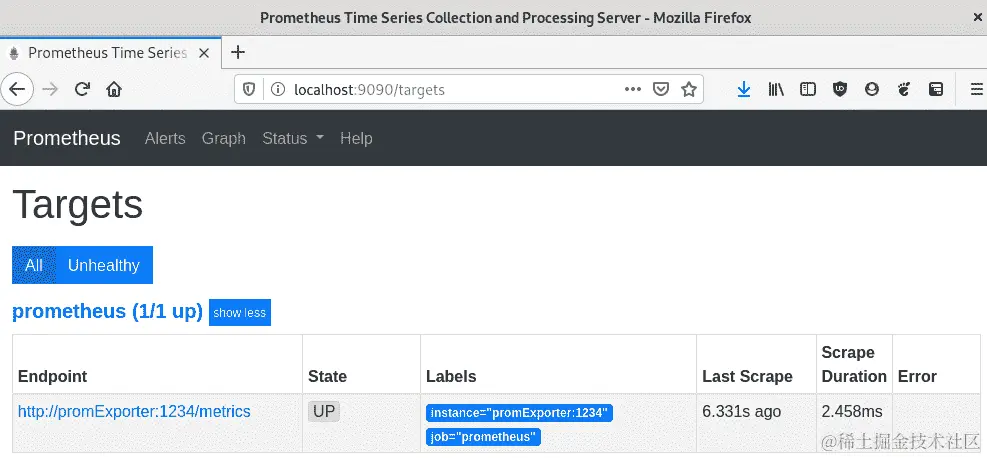Go to the Firefox home page
The width and height of the screenshot is (987, 458).
pyautogui.click(x=114, y=89)
